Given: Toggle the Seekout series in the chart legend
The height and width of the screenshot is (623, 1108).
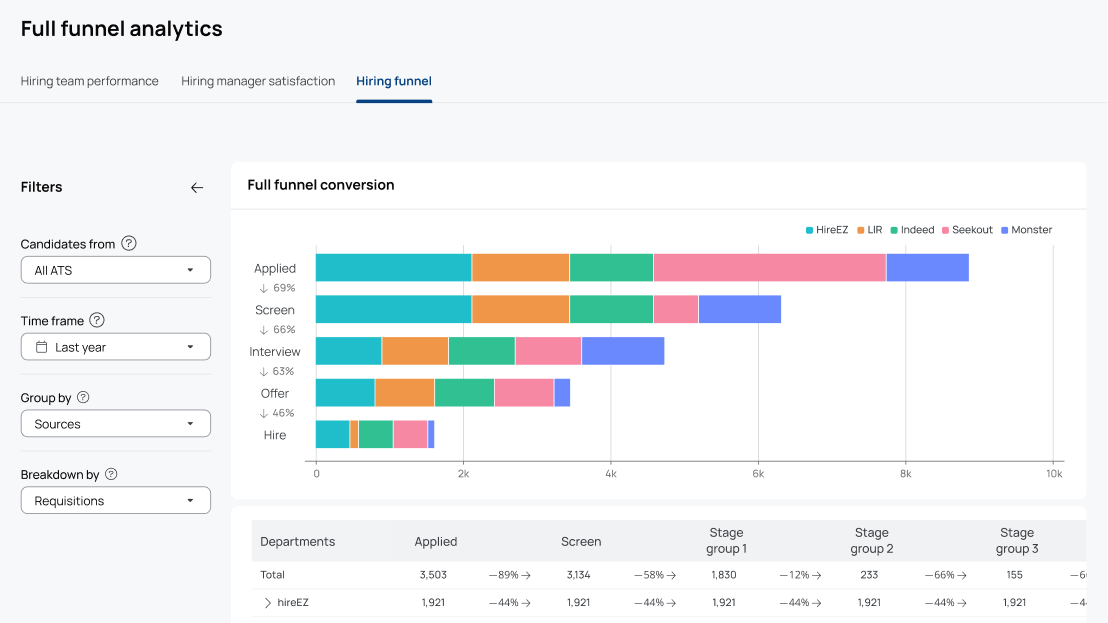Looking at the screenshot, I should click(967, 230).
